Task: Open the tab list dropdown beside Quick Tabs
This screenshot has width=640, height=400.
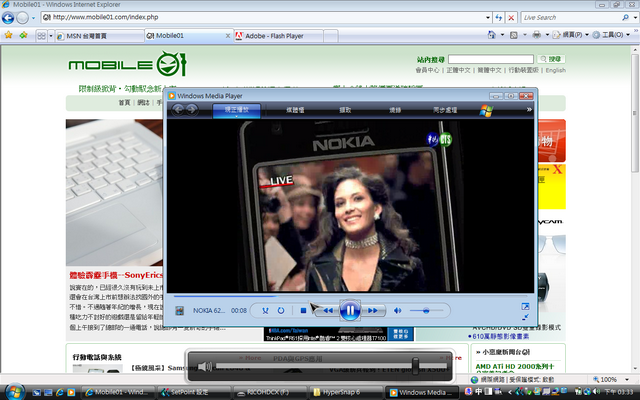Action: (51, 36)
